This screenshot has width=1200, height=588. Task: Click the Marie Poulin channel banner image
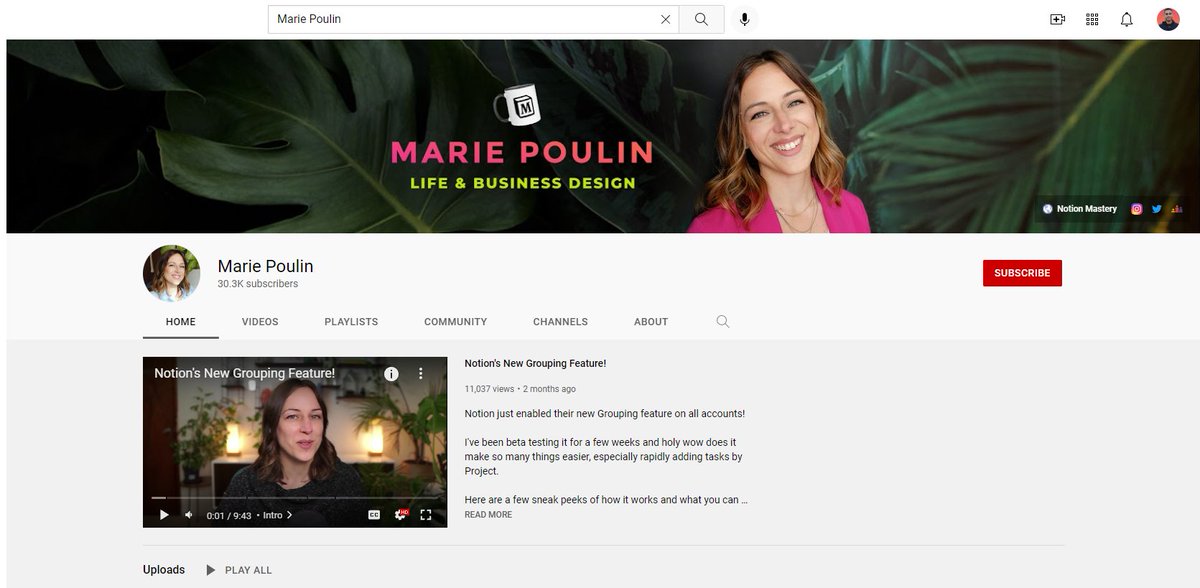(603, 136)
